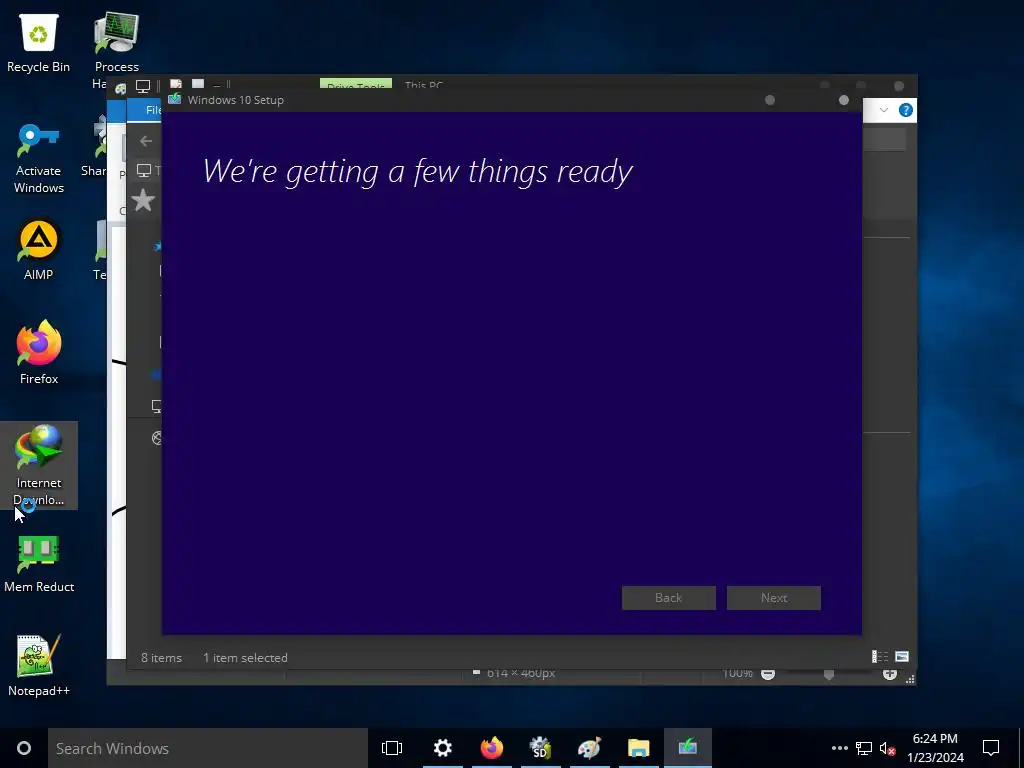The image size is (1024, 768).
Task: Click '1 item selected' in status bar
Action: click(x=245, y=658)
